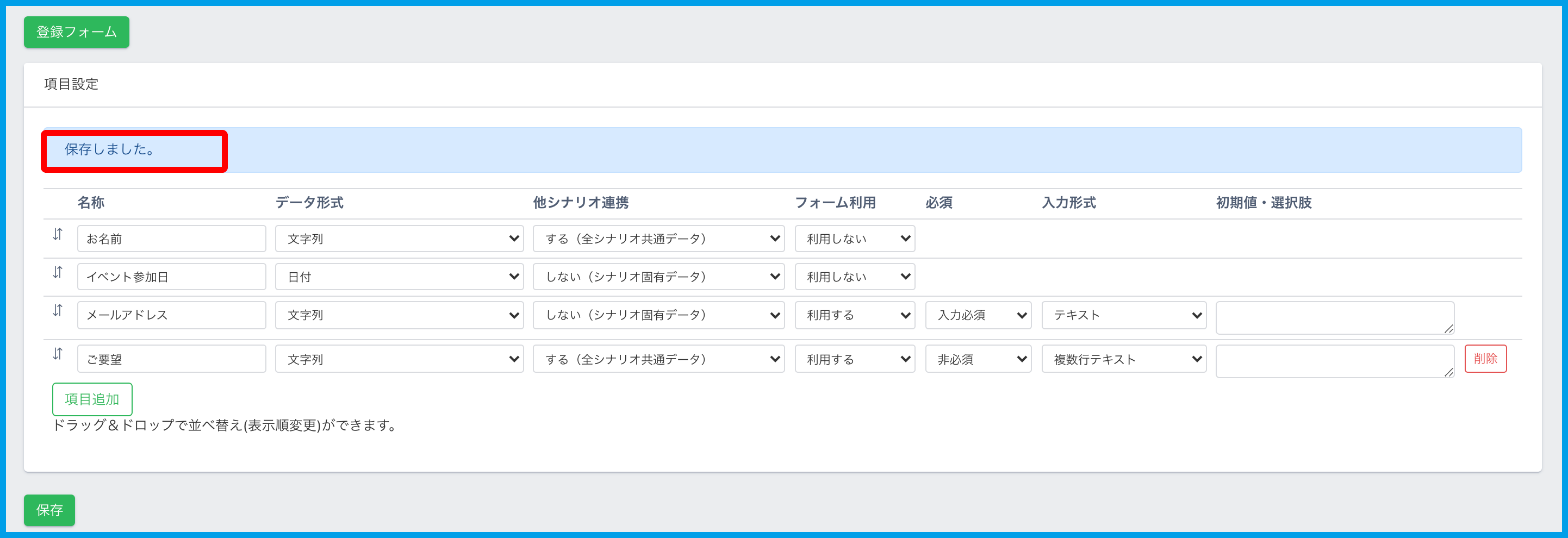Image resolution: width=1568 pixels, height=538 pixels.
Task: Open the 複数行テキスト input type dropdown
Action: [x=1123, y=360]
